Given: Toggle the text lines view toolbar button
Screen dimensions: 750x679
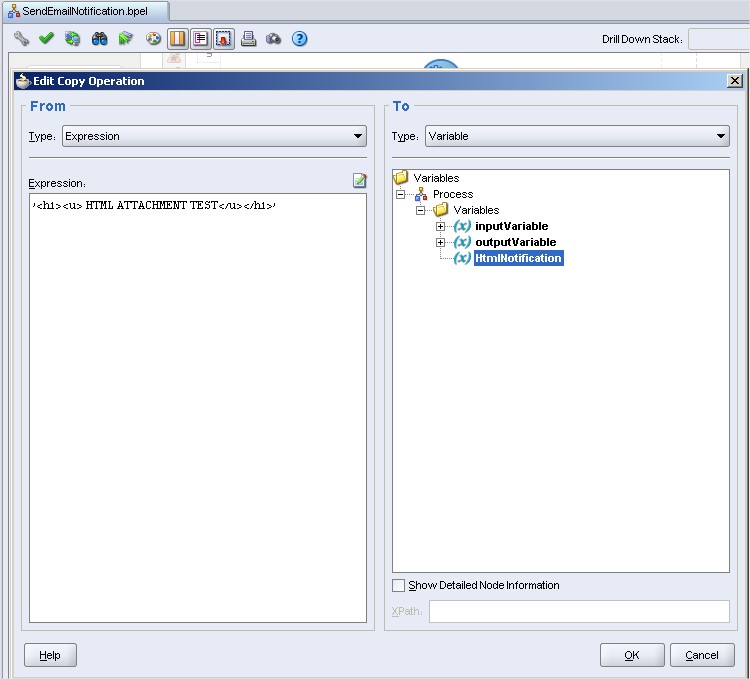Looking at the screenshot, I should tap(201, 39).
